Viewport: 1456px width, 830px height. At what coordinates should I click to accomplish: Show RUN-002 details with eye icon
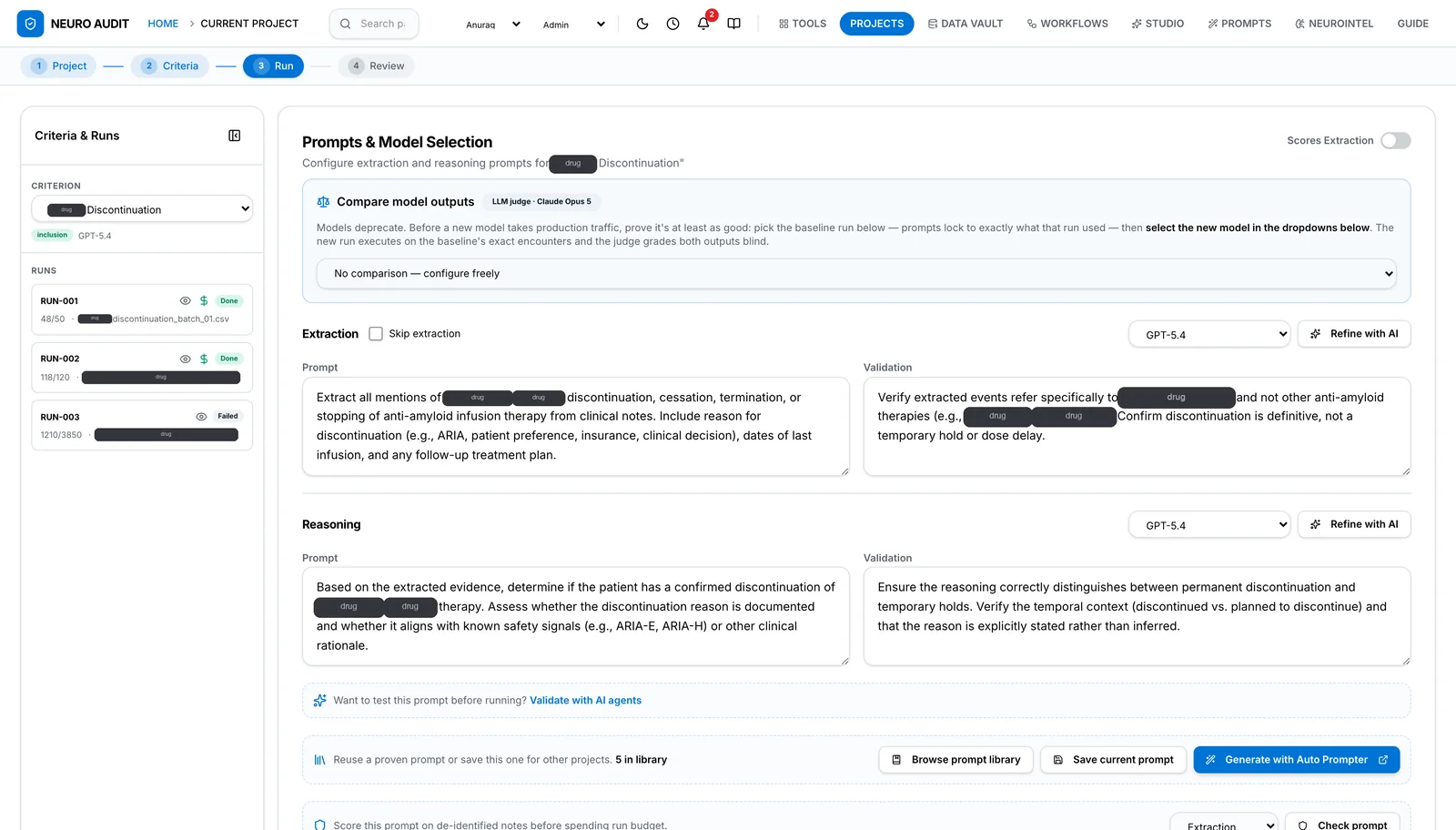[x=186, y=359]
